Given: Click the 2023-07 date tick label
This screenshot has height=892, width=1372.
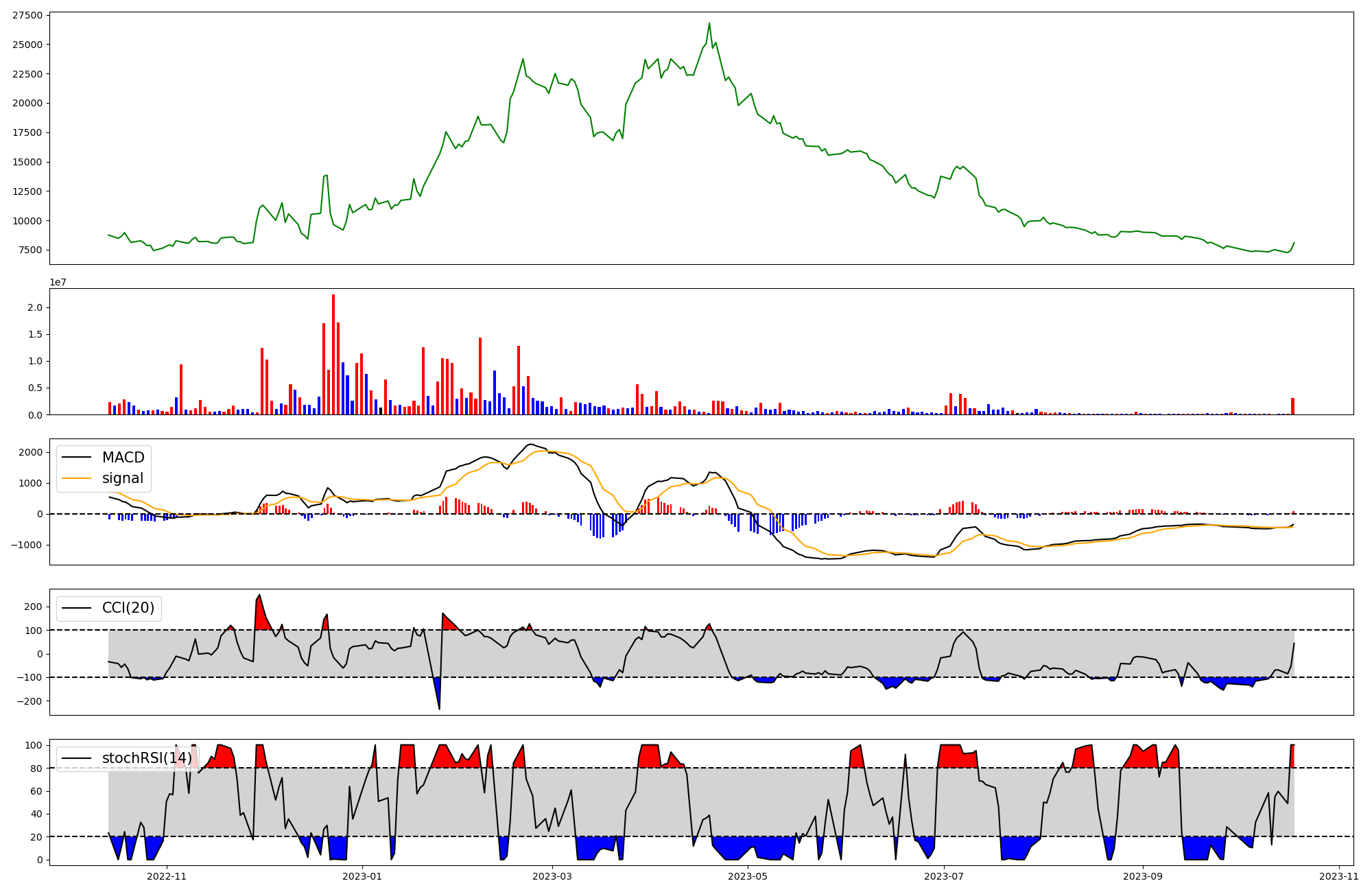Looking at the screenshot, I should (x=944, y=876).
